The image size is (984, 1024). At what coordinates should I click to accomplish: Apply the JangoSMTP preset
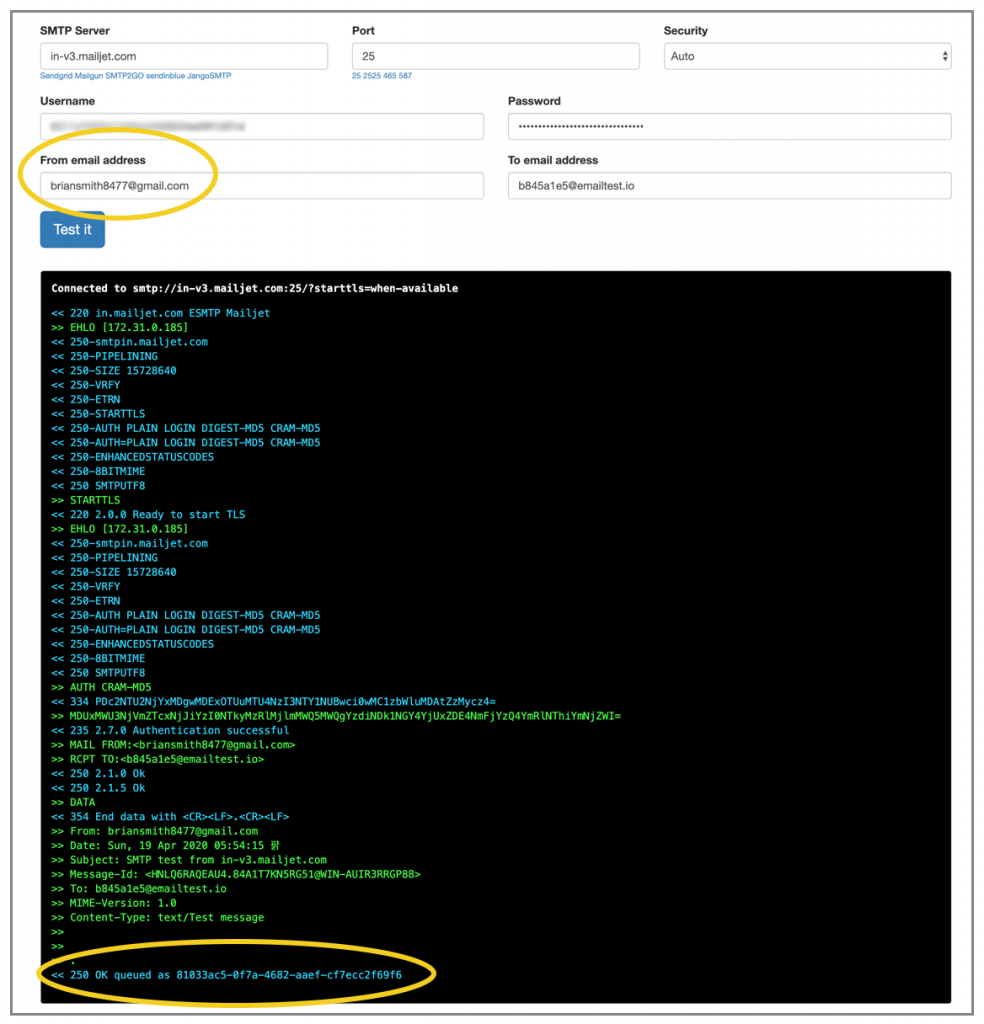(208, 77)
